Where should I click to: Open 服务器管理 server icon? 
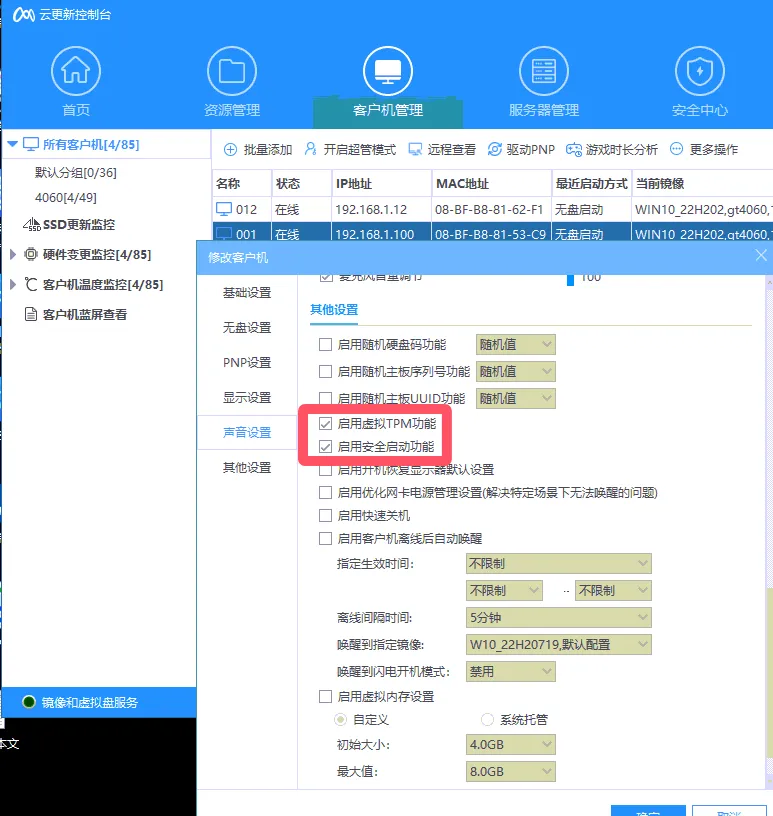point(544,71)
